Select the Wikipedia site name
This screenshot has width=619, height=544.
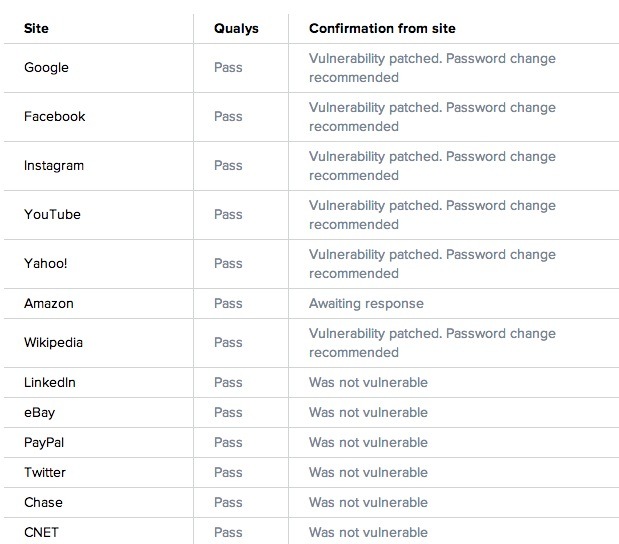click(x=53, y=343)
